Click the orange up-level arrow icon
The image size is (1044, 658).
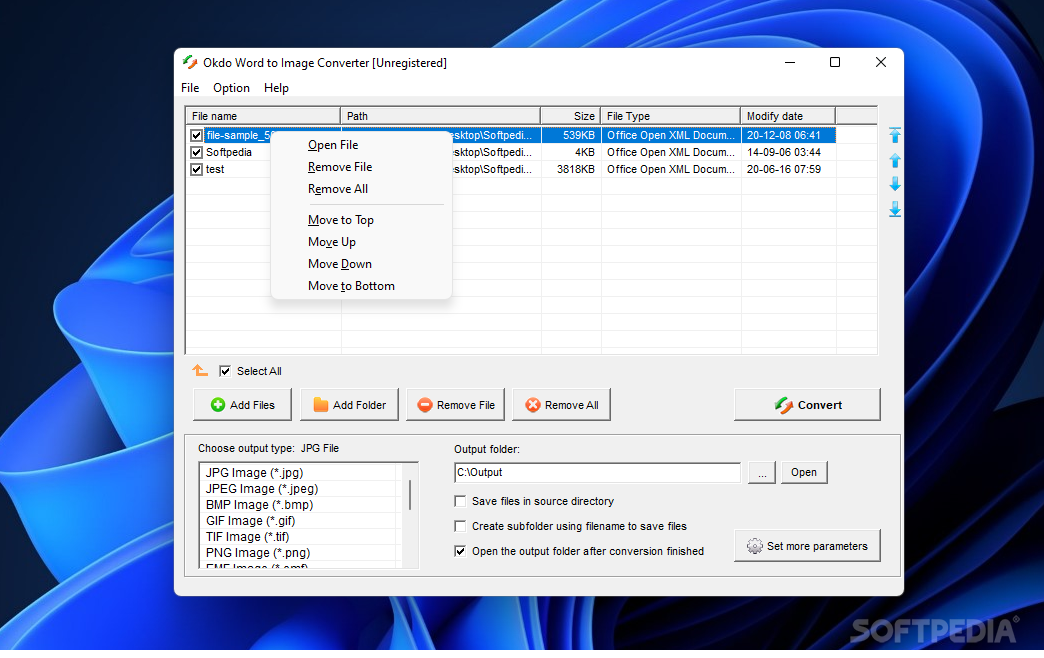200,370
